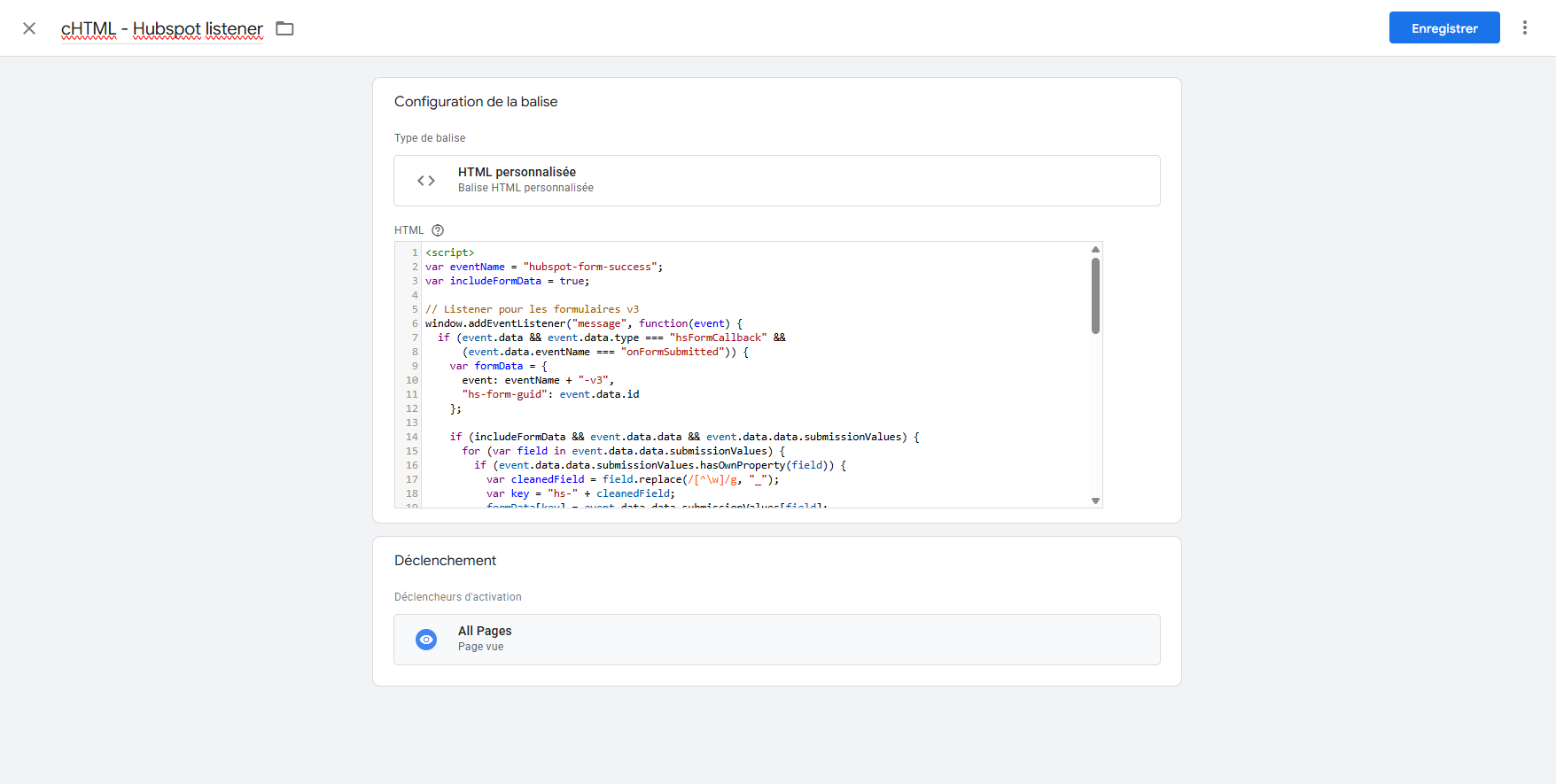The image size is (1556, 784).
Task: Click the includeFormData = true code line
Action: tap(507, 281)
